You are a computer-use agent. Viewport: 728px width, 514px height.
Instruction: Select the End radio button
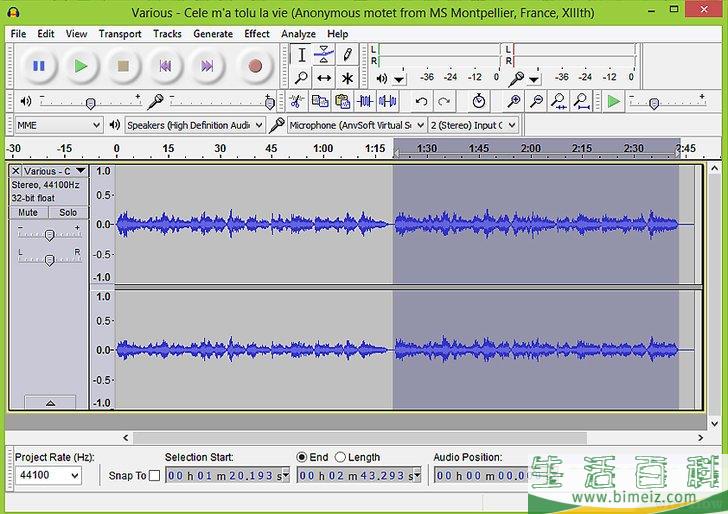[x=302, y=457]
